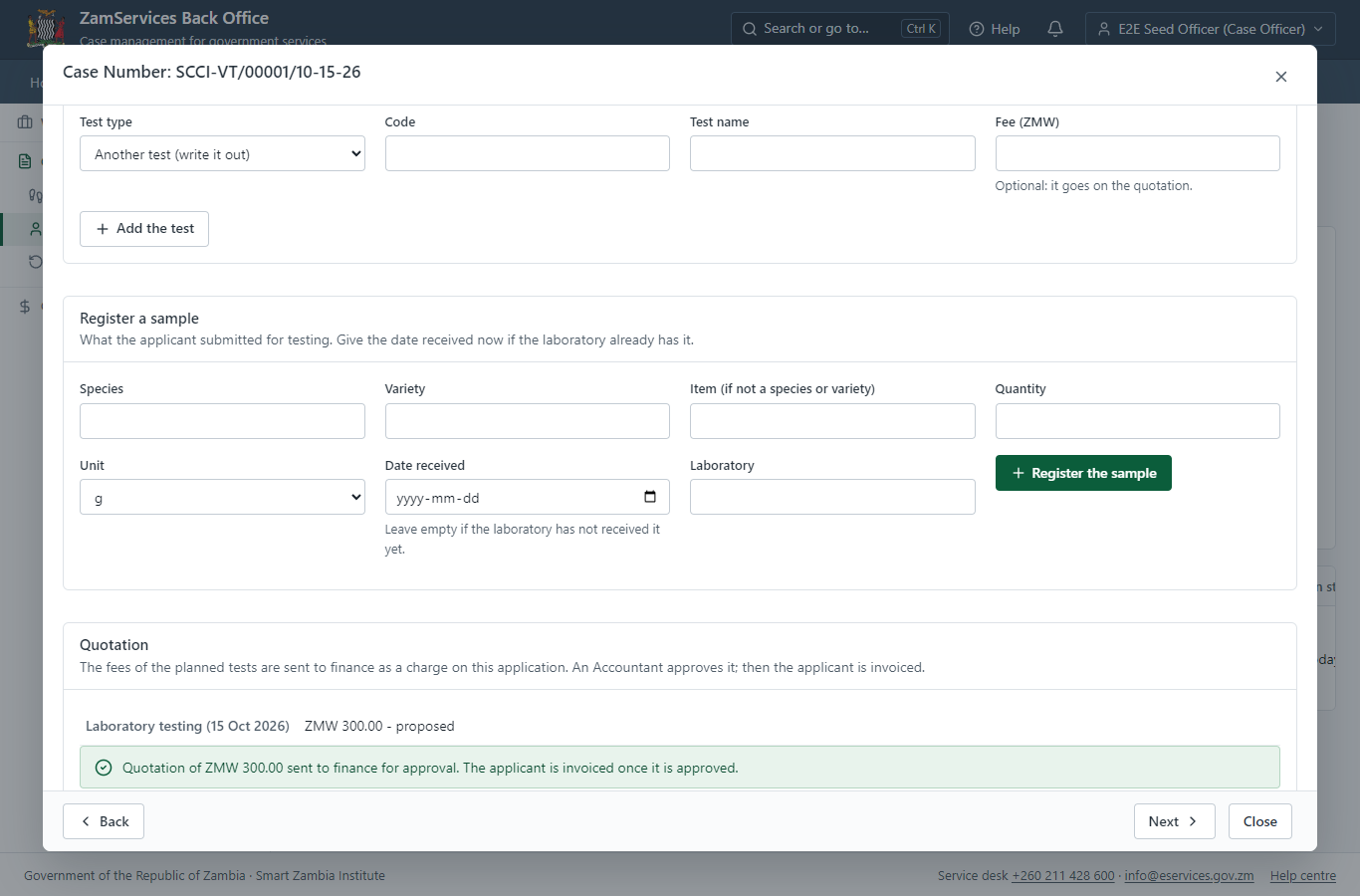Focus the Variety input field
Screen dimensions: 1360x896
click(528, 421)
